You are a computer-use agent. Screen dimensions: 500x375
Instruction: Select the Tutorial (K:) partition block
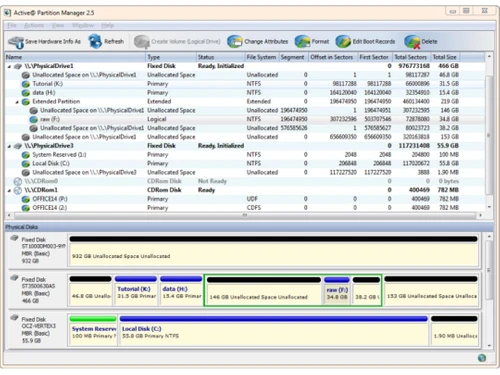click(136, 290)
